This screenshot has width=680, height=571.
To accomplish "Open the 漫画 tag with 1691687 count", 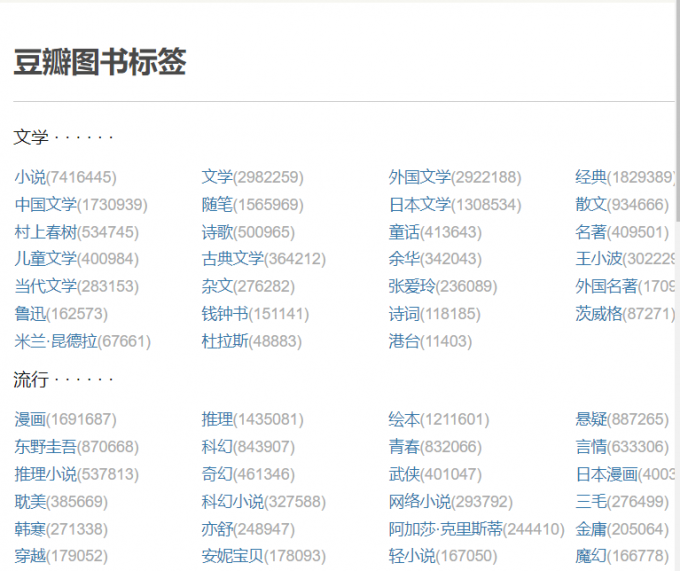I will [x=30, y=419].
